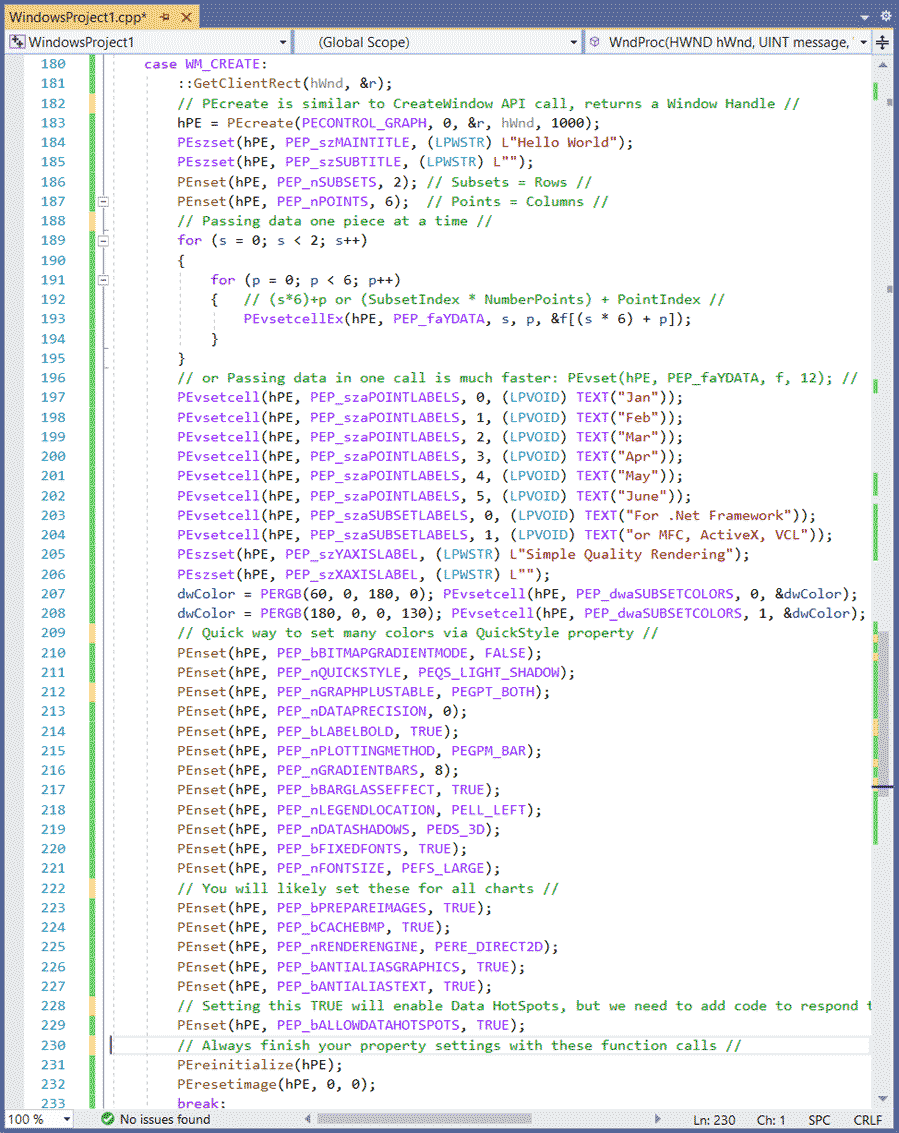Open the document well options gear icon
Image resolution: width=899 pixels, height=1133 pixels.
(x=884, y=16)
